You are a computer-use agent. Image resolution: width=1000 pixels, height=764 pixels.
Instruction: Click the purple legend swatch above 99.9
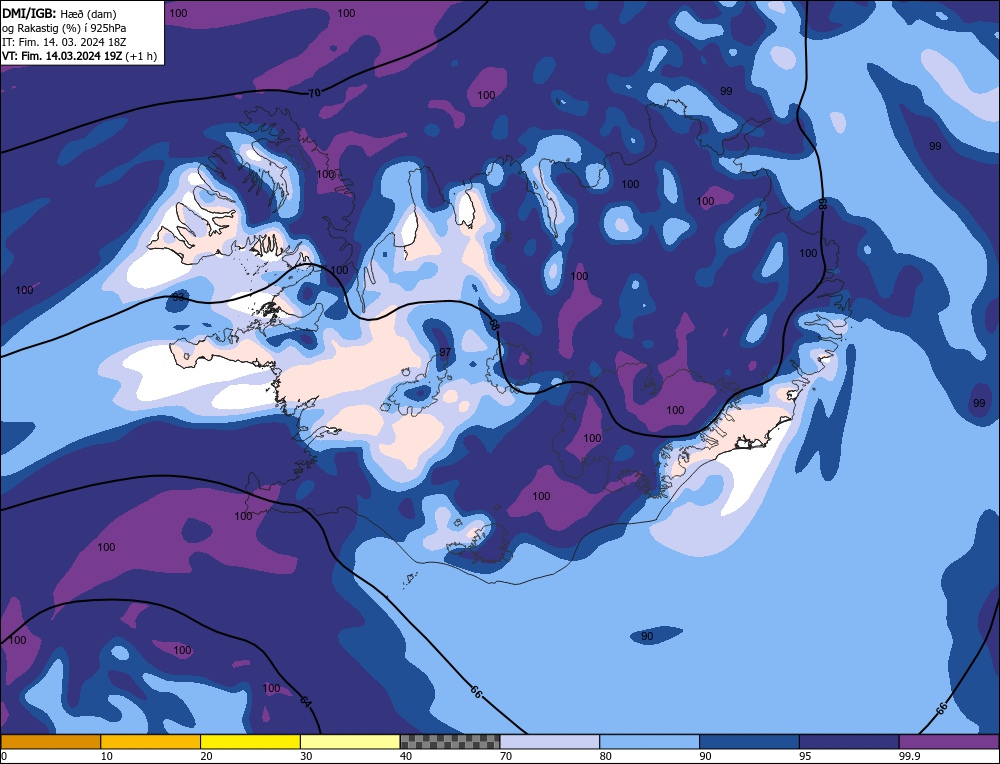pyautogui.click(x=949, y=742)
